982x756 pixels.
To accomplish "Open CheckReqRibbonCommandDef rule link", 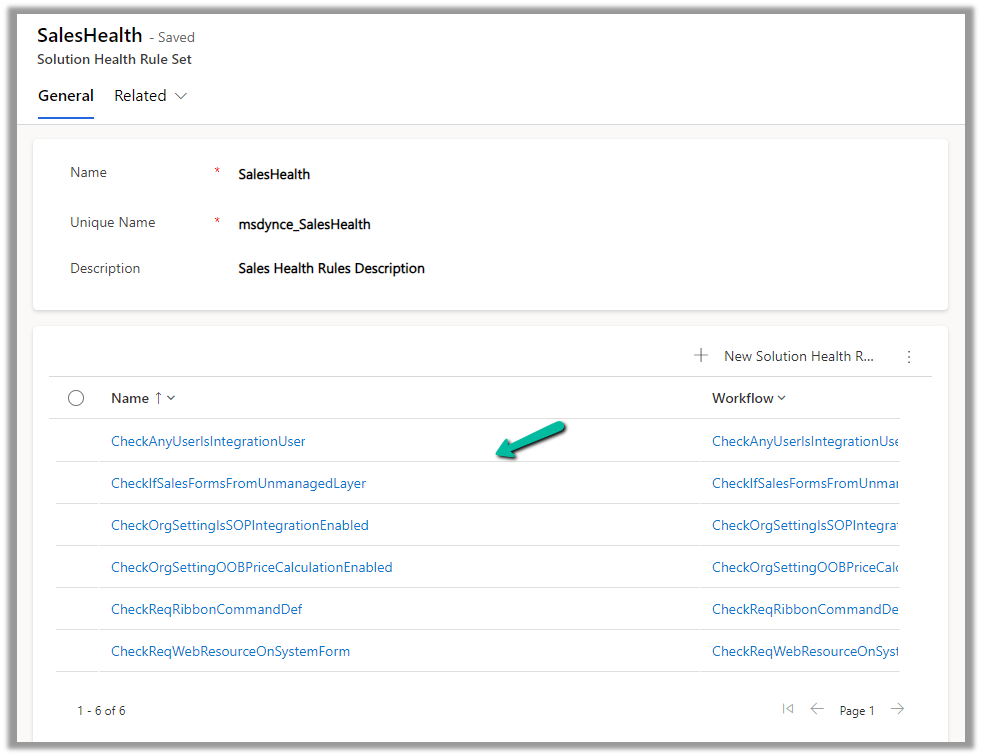I will pos(206,609).
